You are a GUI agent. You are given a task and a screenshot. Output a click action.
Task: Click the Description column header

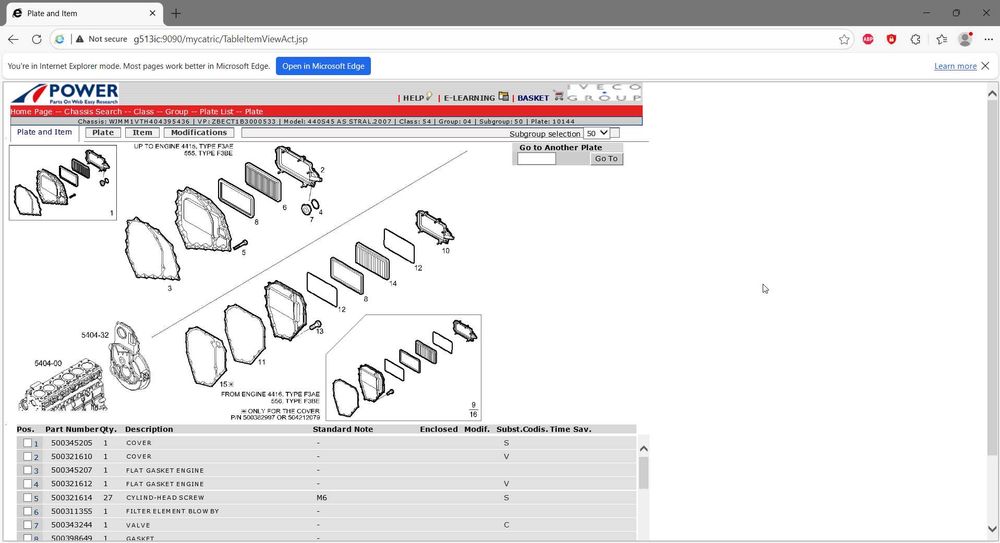pyautogui.click(x=149, y=429)
